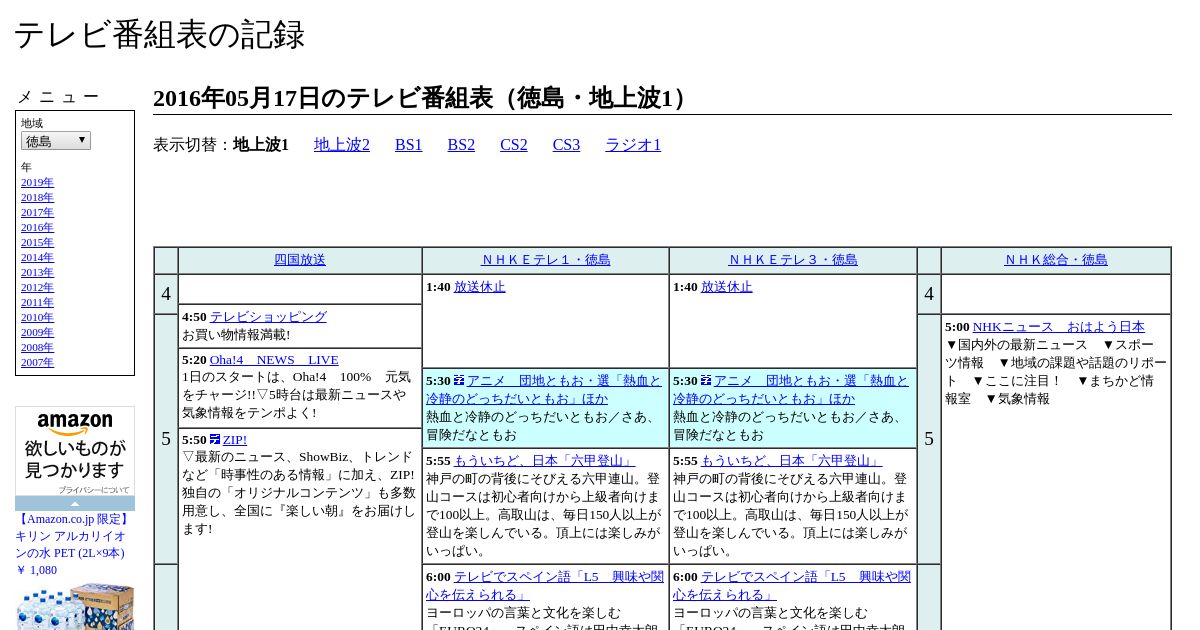Open the Amazon advertisement banner
This screenshot has height=630, width=1200.
(75, 452)
